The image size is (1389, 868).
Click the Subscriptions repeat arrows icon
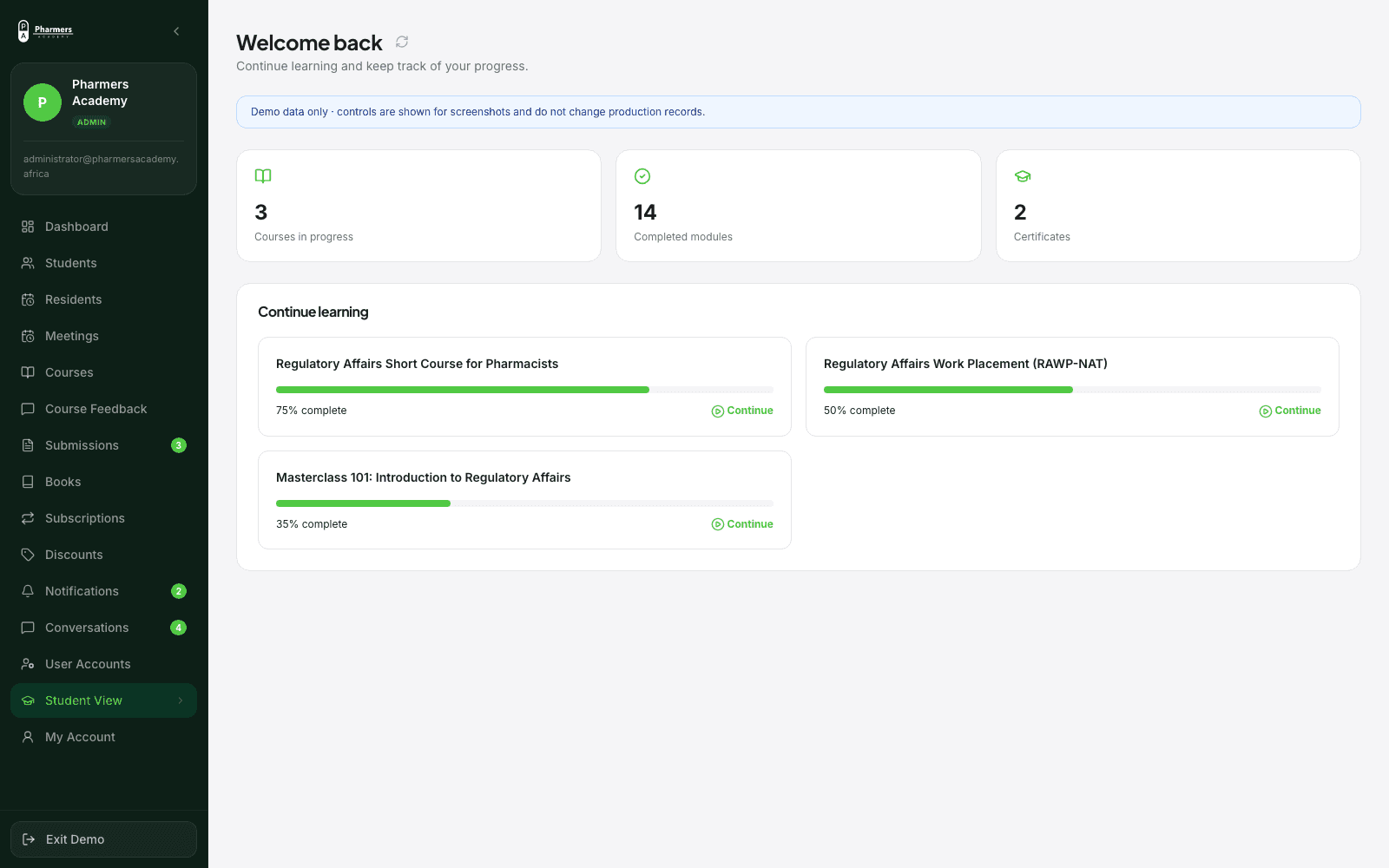click(28, 518)
